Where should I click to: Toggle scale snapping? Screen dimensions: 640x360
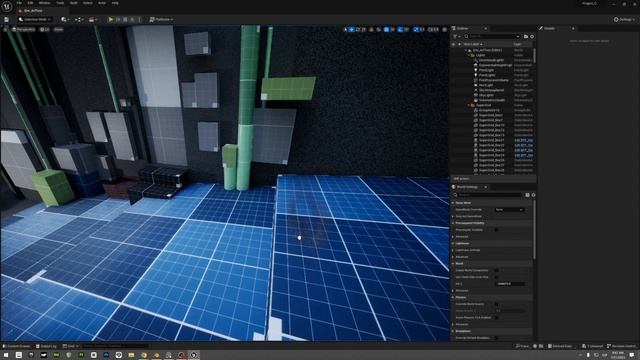[x=416, y=29]
